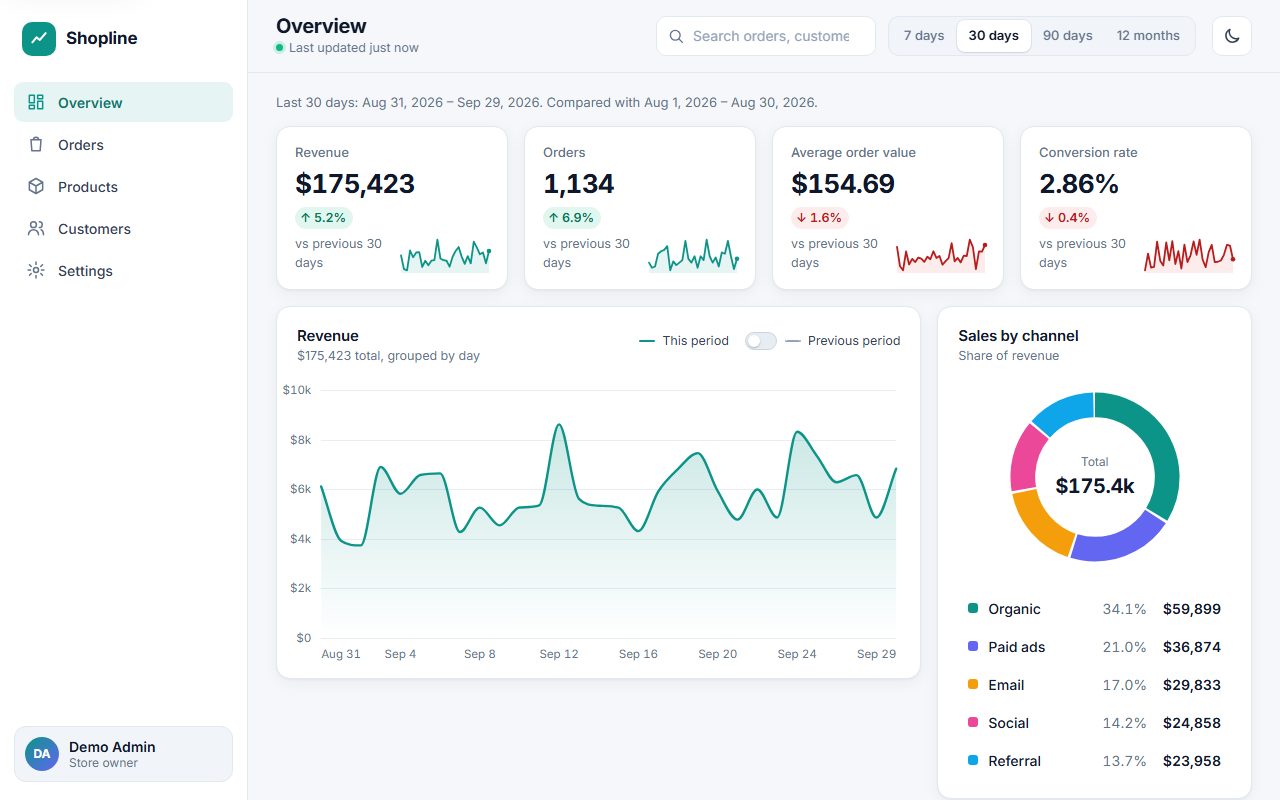Screen dimensions: 1280x800
Task: Select the 30 days range
Action: (x=994, y=36)
